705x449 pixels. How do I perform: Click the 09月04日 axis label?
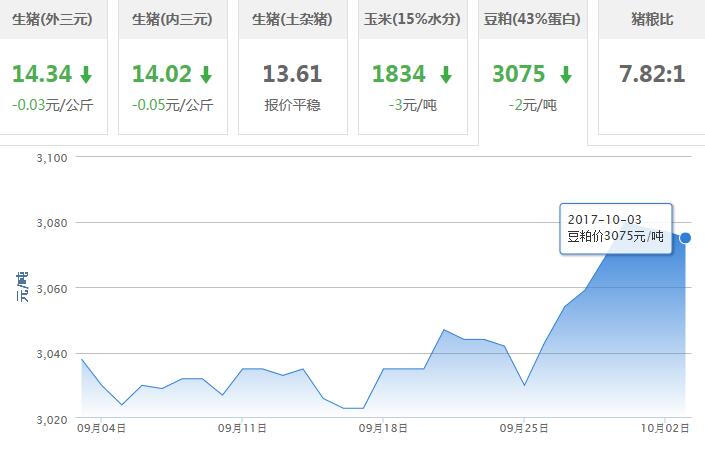pos(101,428)
